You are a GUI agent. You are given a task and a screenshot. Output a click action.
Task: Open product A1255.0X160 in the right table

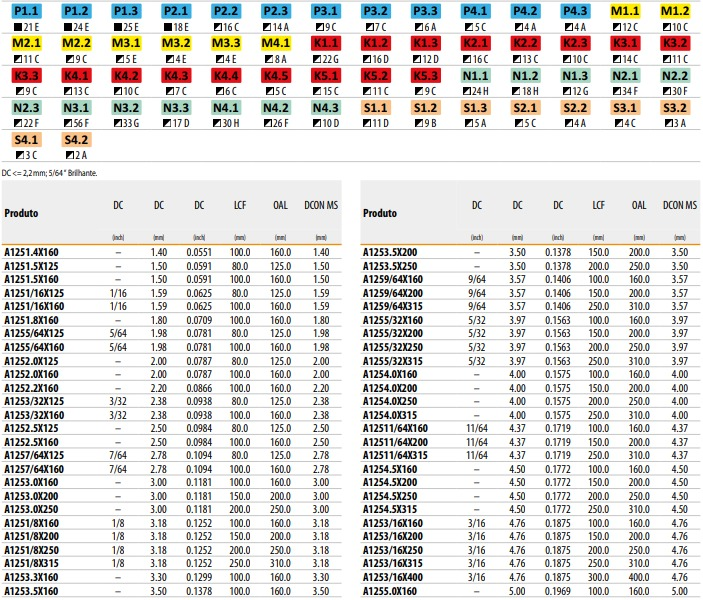click(x=390, y=593)
